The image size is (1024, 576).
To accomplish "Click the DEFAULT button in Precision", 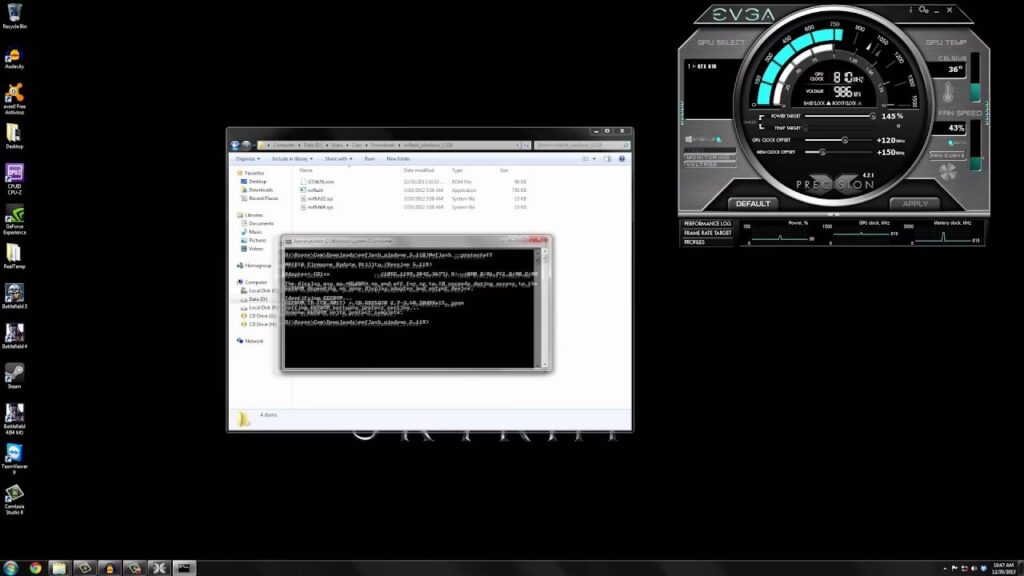I will pyautogui.click(x=753, y=204).
